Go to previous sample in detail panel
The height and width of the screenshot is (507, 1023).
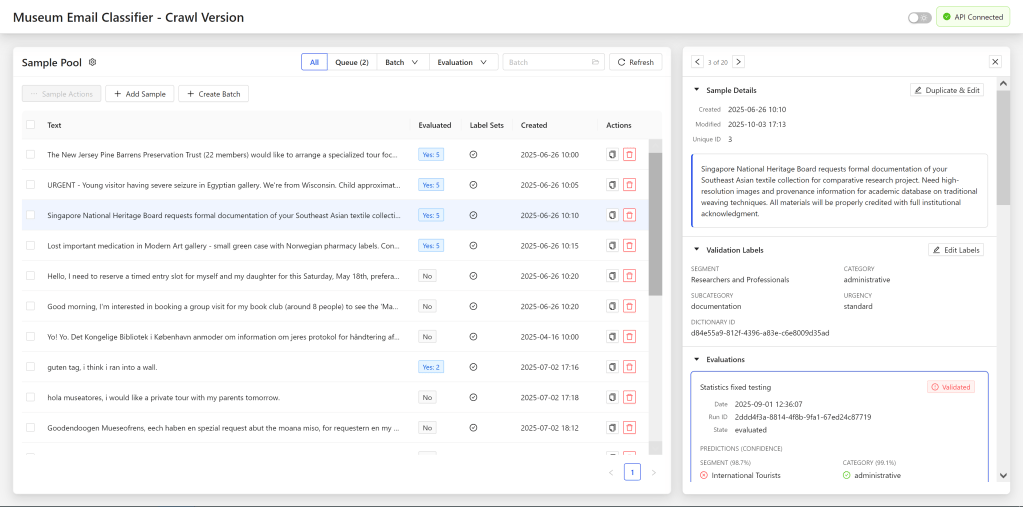[x=698, y=62]
